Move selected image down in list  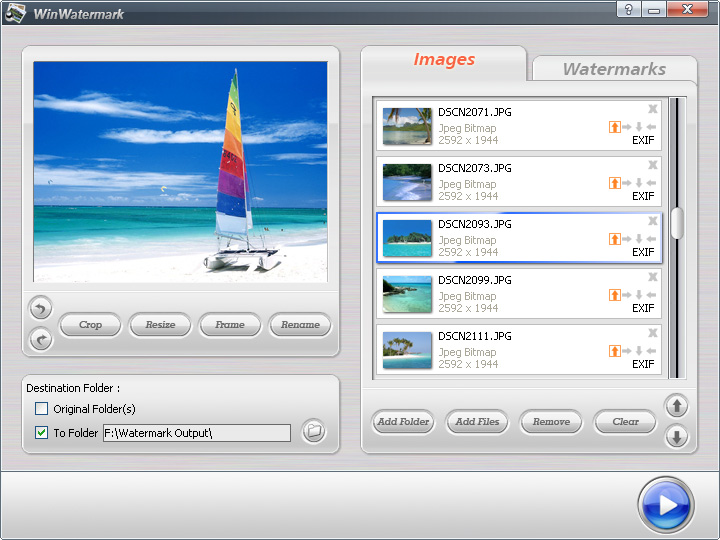pyautogui.click(x=677, y=437)
